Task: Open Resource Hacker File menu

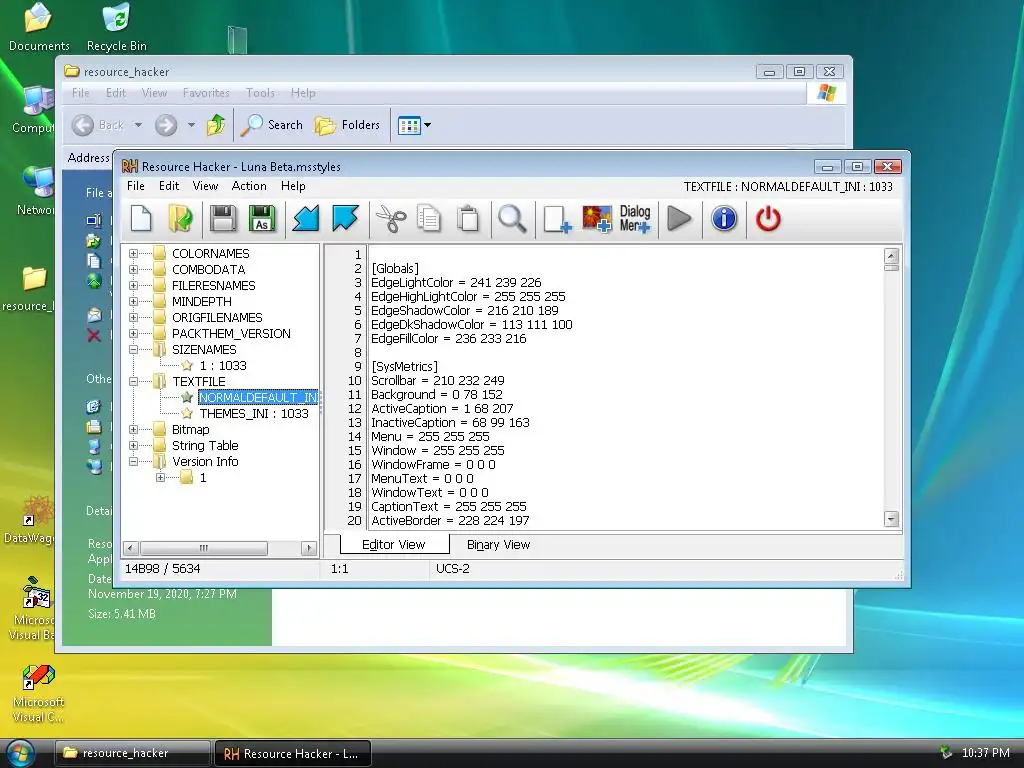Action: (x=136, y=186)
